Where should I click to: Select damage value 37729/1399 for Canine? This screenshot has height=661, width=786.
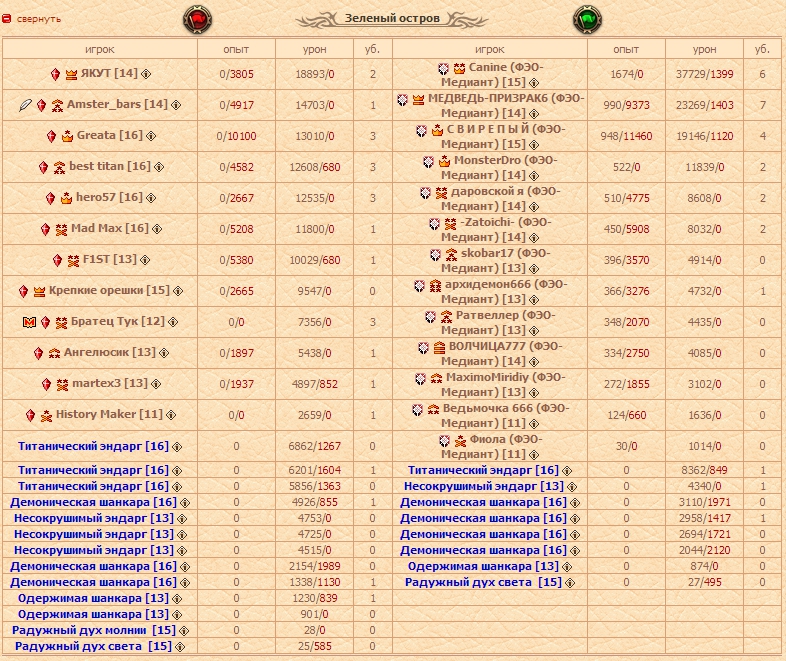pyautogui.click(x=704, y=75)
